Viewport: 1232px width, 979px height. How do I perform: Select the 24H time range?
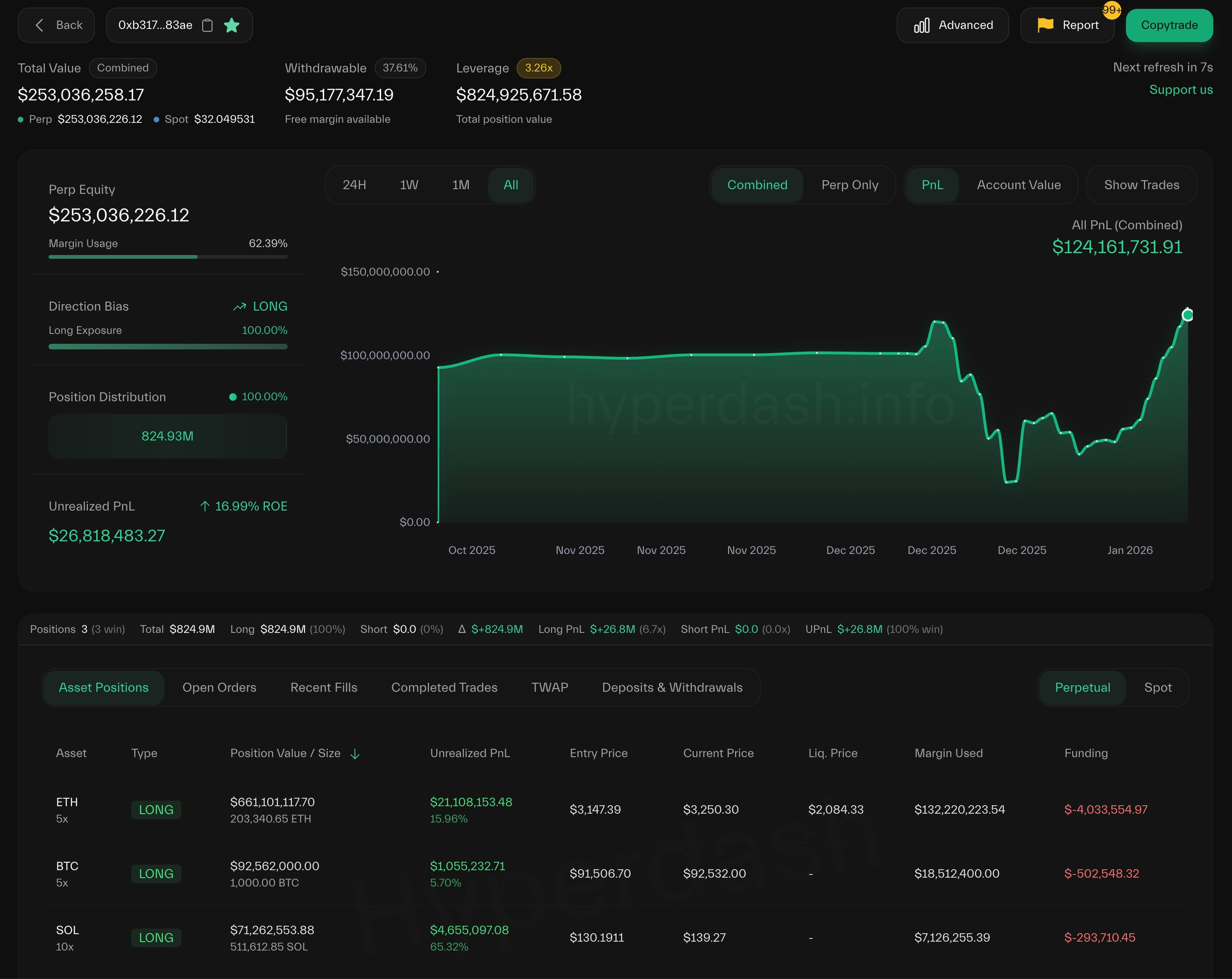click(x=354, y=184)
